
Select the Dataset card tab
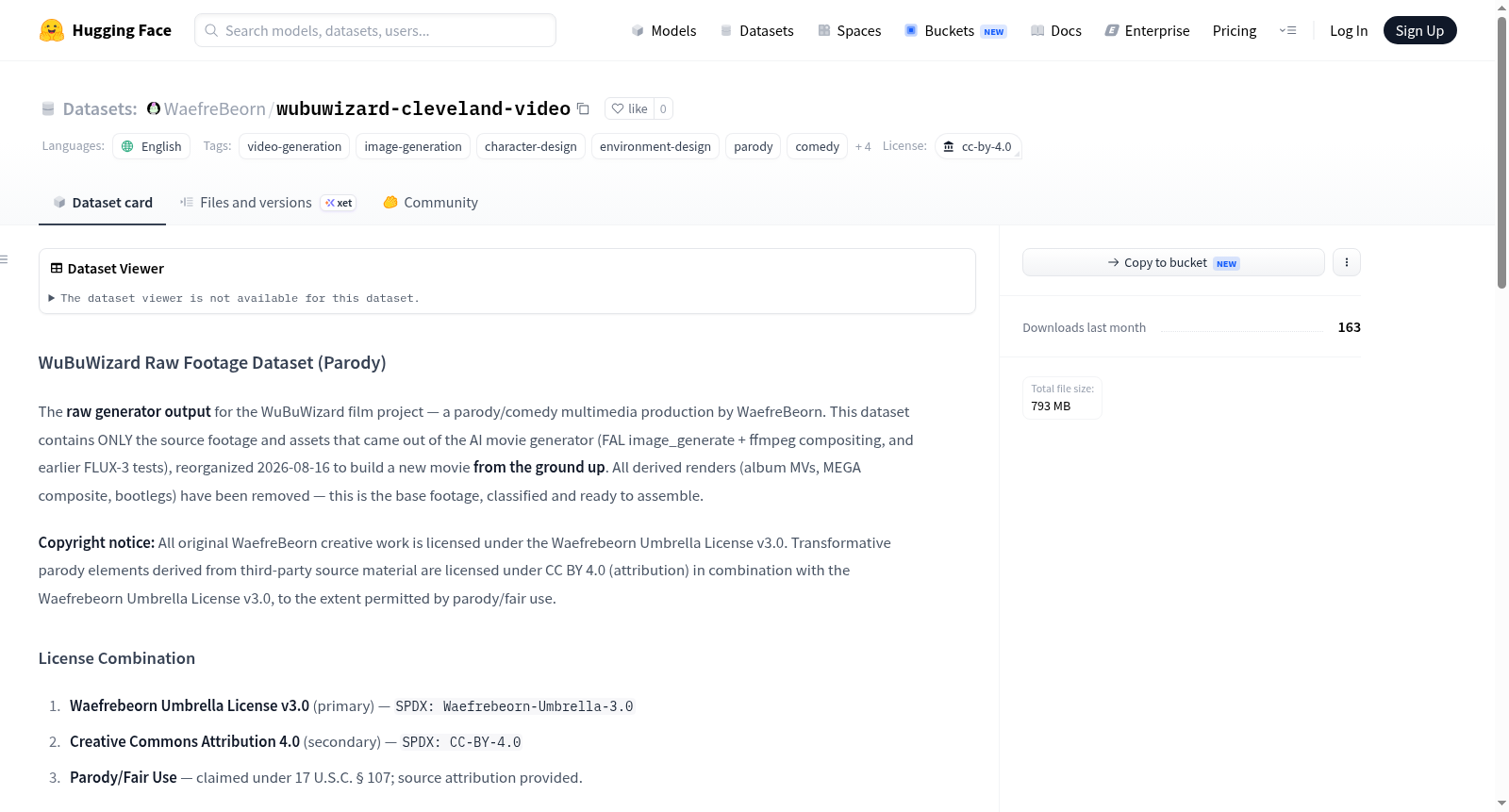103,203
